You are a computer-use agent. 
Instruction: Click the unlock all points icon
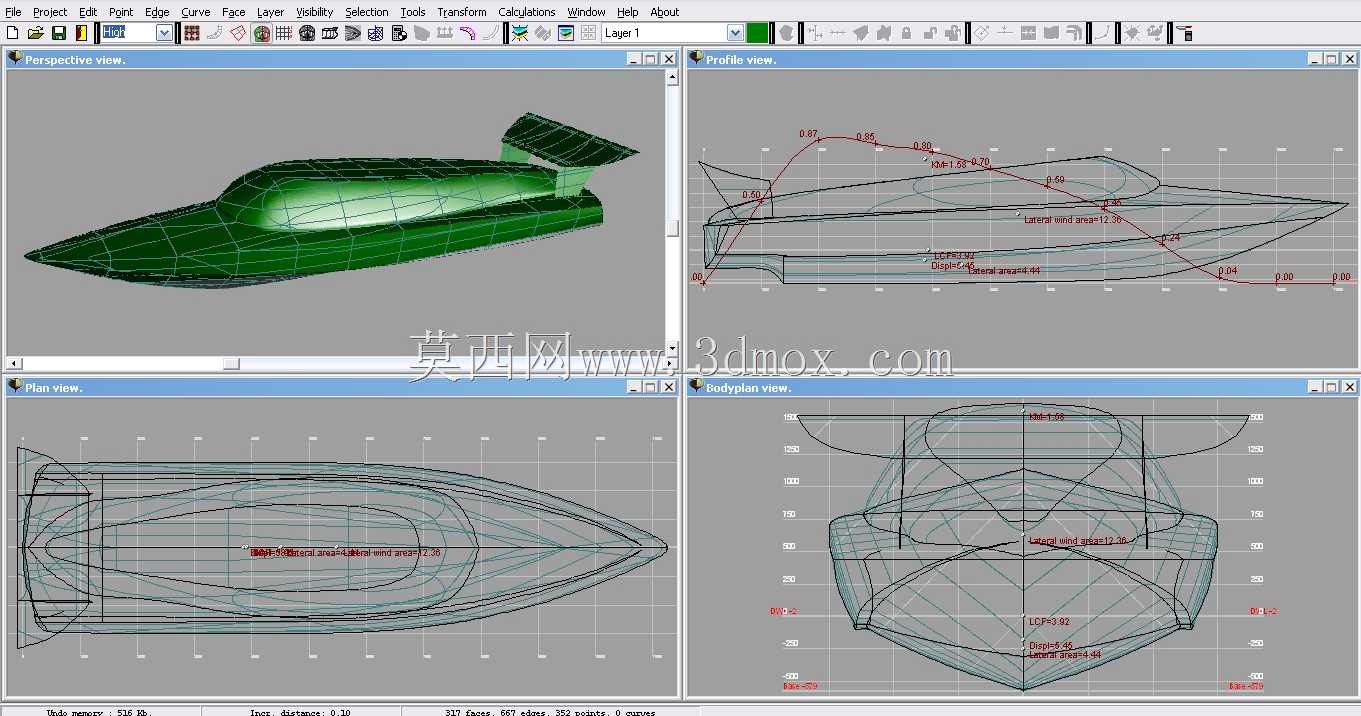[x=952, y=33]
